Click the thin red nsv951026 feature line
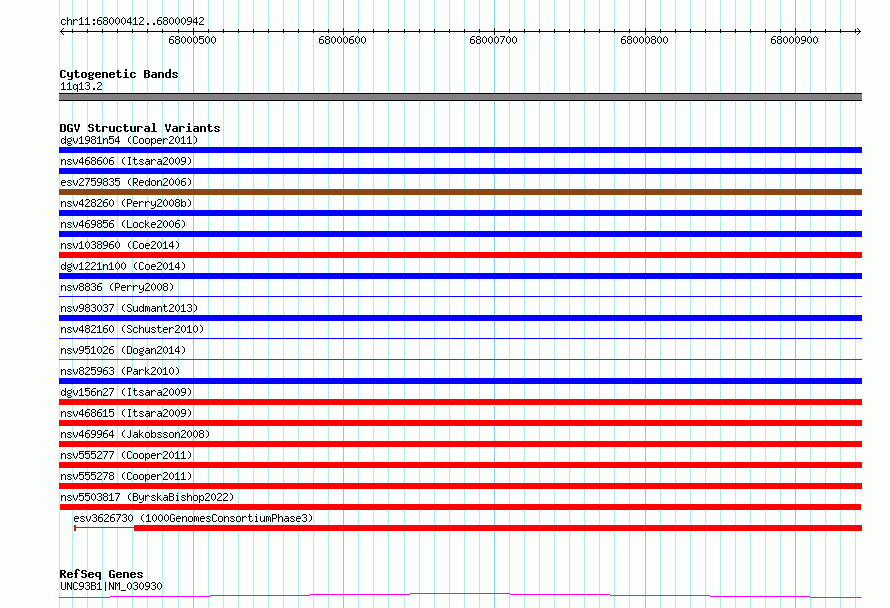The width and height of the screenshot is (890, 608). coord(460,359)
